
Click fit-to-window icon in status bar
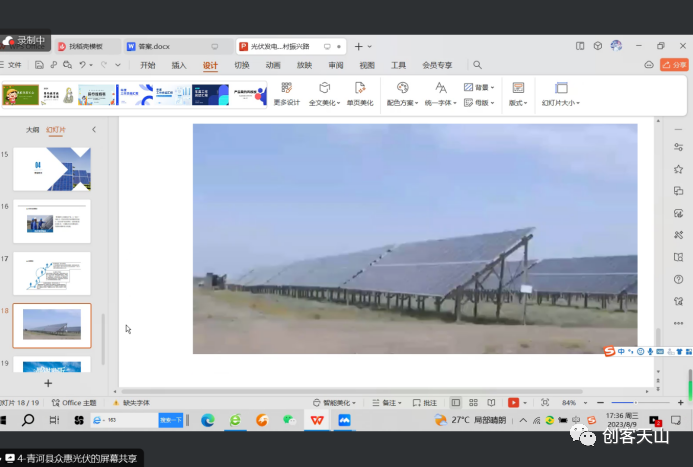pyautogui.click(x=545, y=402)
